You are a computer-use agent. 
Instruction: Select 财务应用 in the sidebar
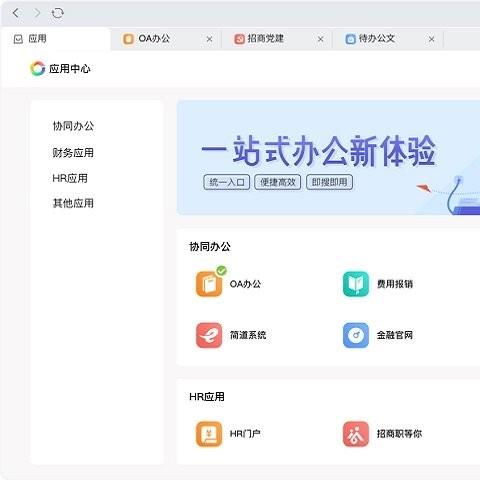tap(73, 153)
